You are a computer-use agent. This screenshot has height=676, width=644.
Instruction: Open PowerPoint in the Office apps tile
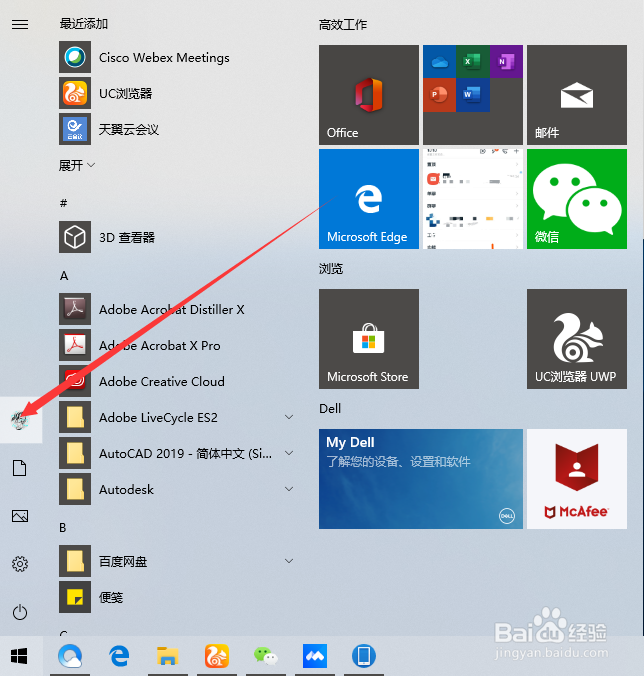click(x=439, y=95)
